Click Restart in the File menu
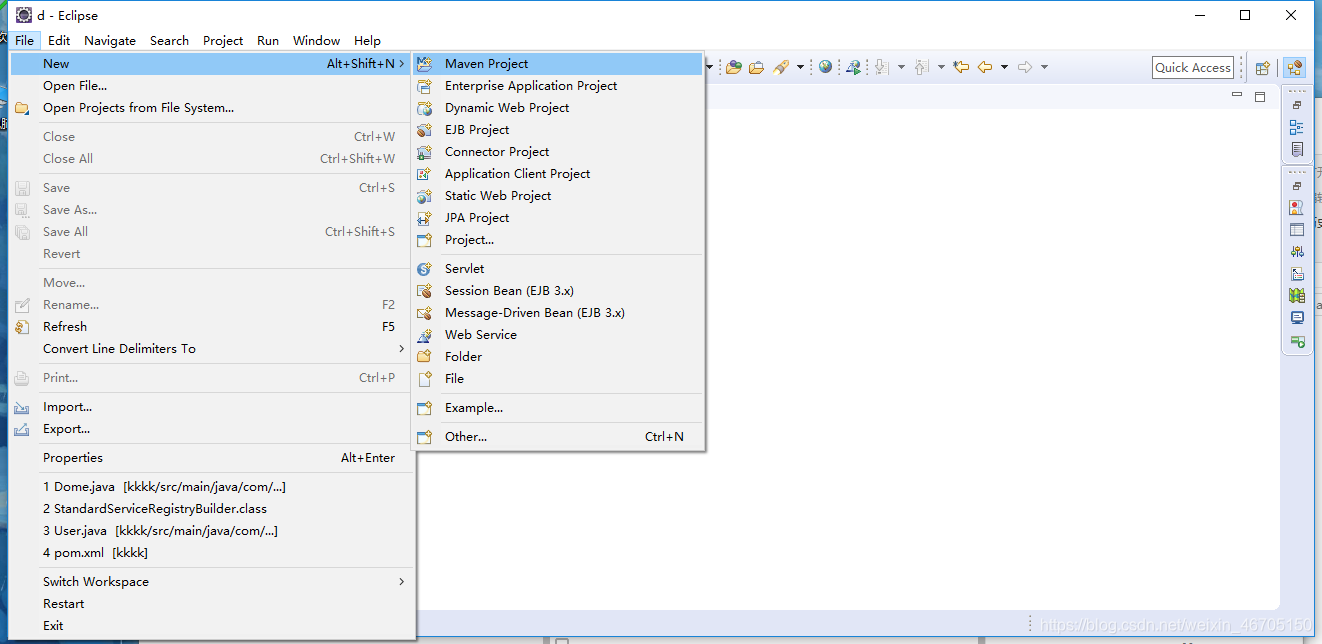The height and width of the screenshot is (644, 1322). [212, 604]
